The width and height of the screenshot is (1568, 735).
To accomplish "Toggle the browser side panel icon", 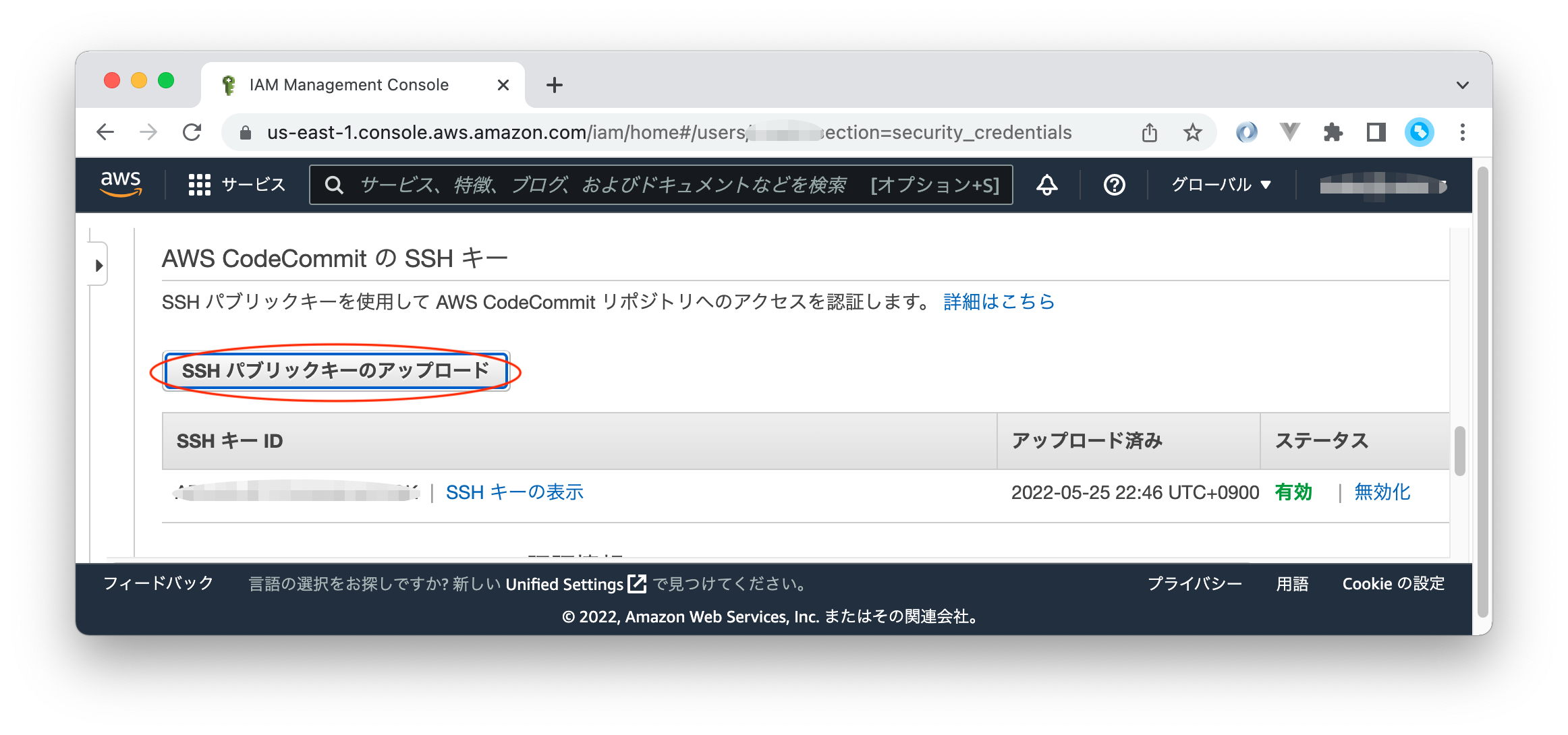I will pos(1376,132).
